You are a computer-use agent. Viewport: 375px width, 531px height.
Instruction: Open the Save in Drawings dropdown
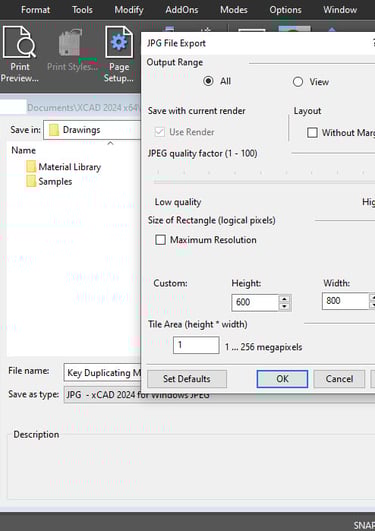click(92, 130)
